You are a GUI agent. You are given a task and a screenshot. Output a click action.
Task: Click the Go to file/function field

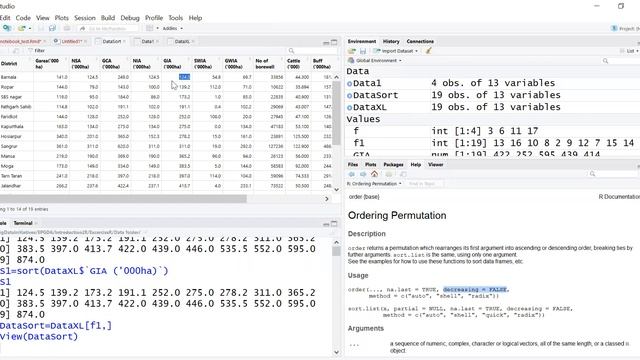click(x=109, y=29)
